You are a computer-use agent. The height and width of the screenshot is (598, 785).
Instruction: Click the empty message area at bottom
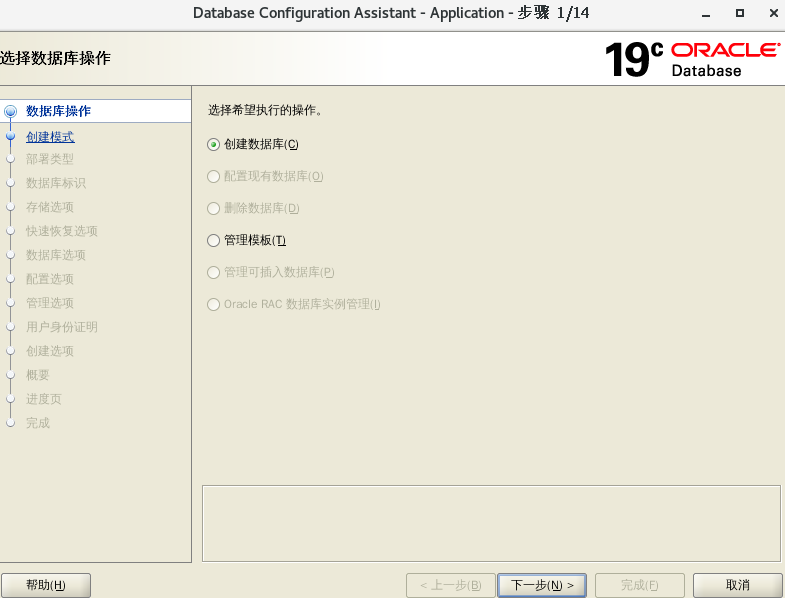point(491,523)
